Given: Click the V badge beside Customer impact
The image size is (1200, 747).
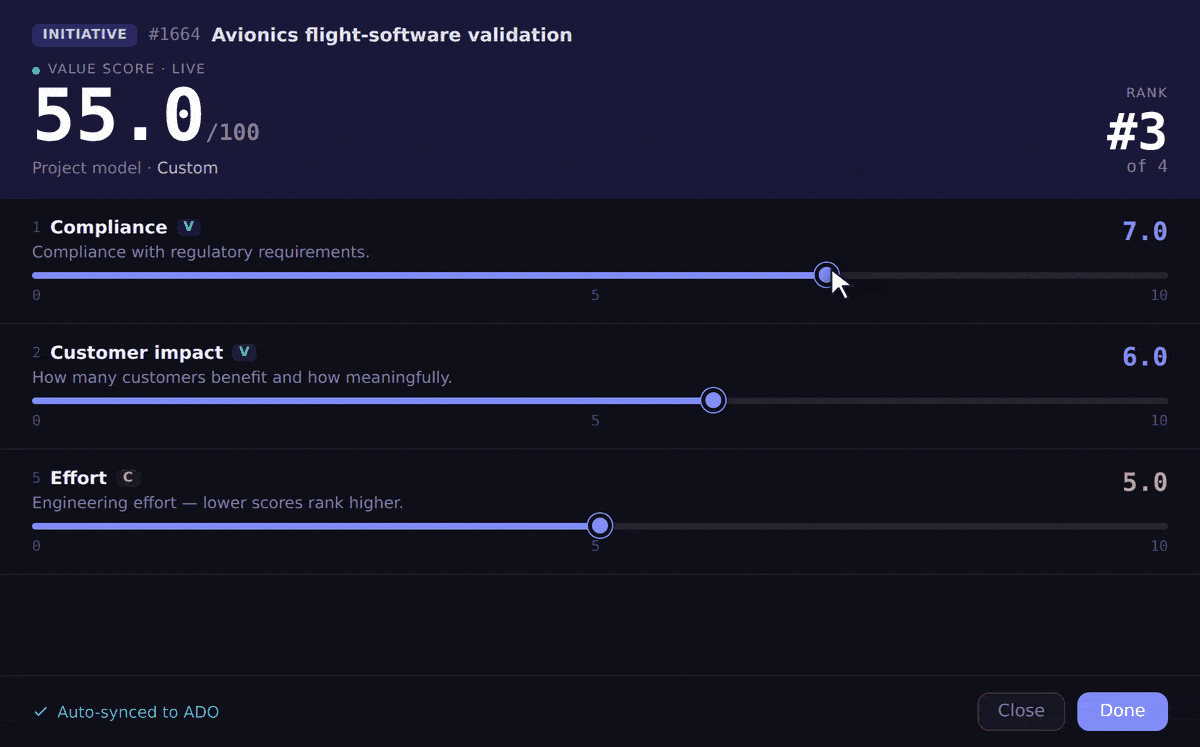Looking at the screenshot, I should point(245,352).
